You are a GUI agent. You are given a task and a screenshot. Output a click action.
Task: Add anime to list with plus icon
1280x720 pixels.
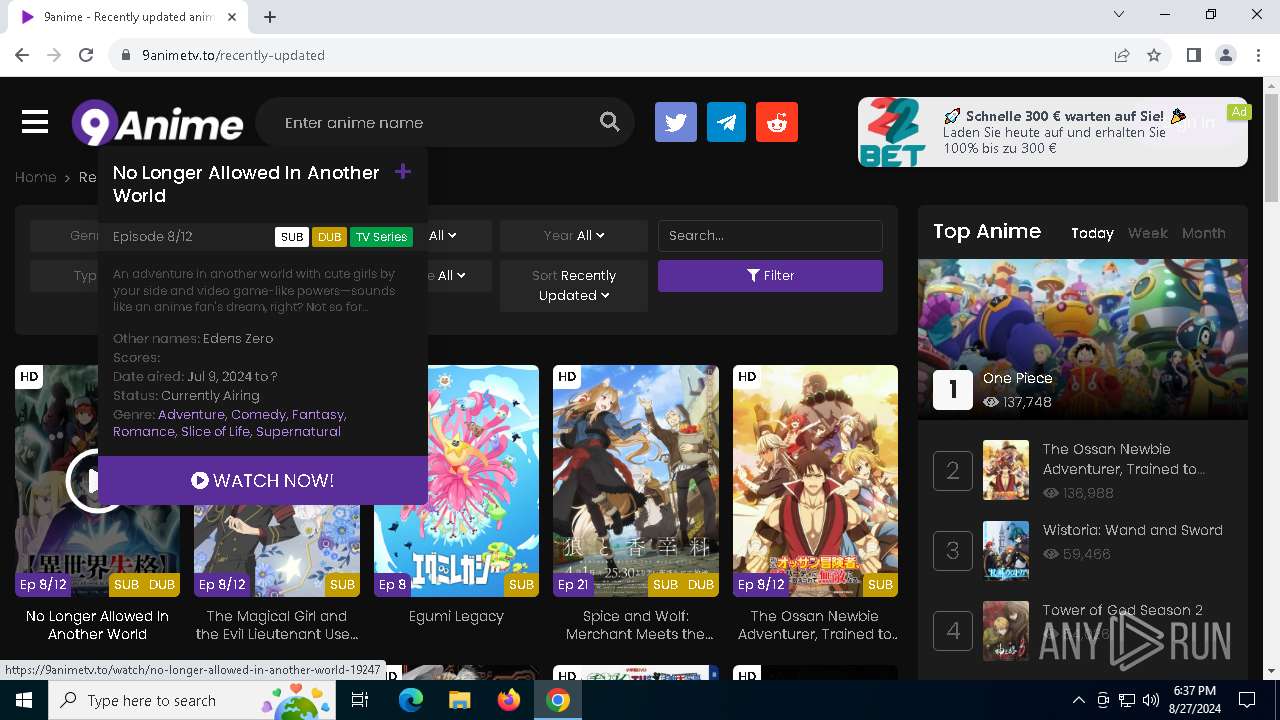tap(403, 172)
